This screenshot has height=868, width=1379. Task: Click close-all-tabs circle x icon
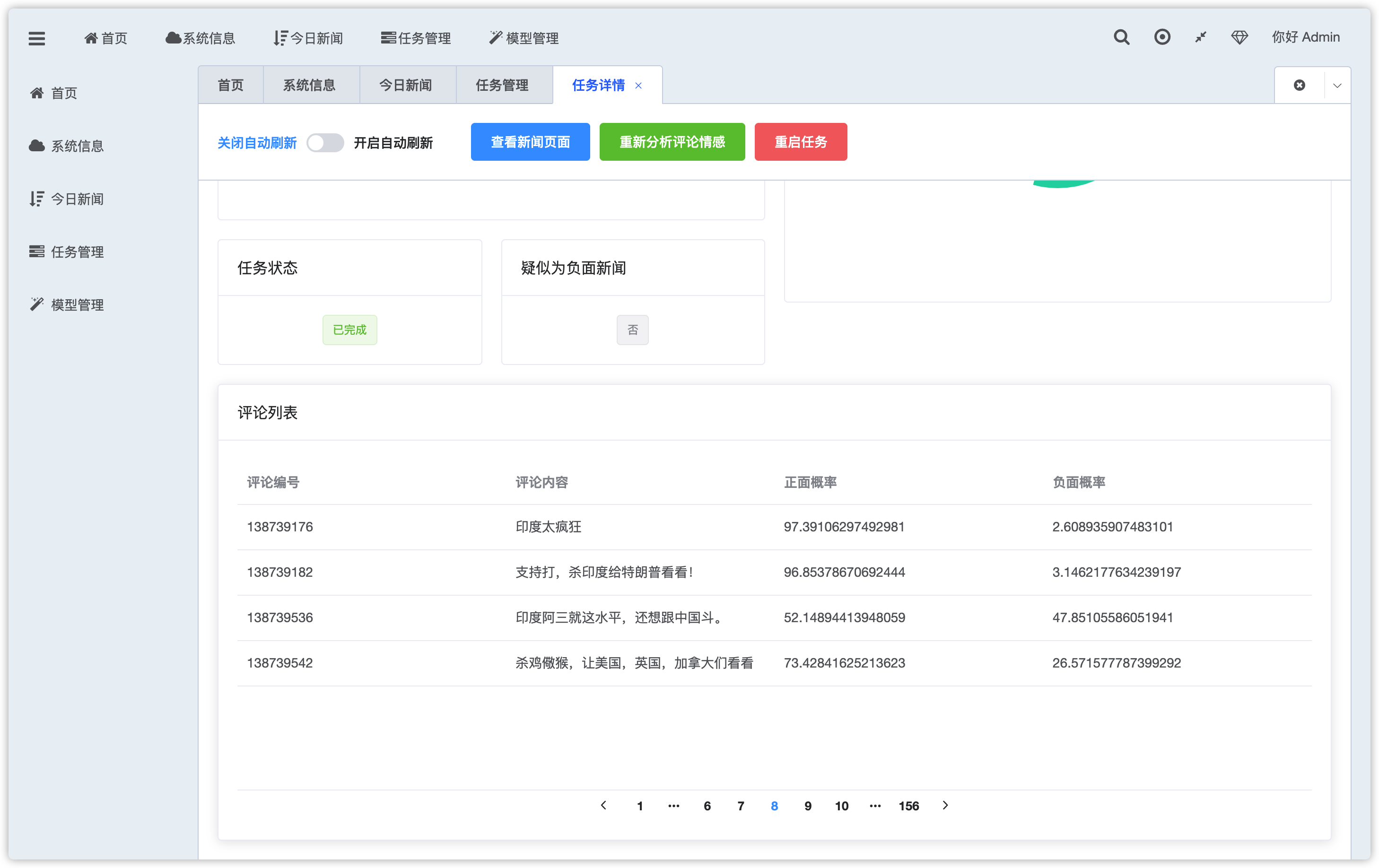click(x=1299, y=85)
